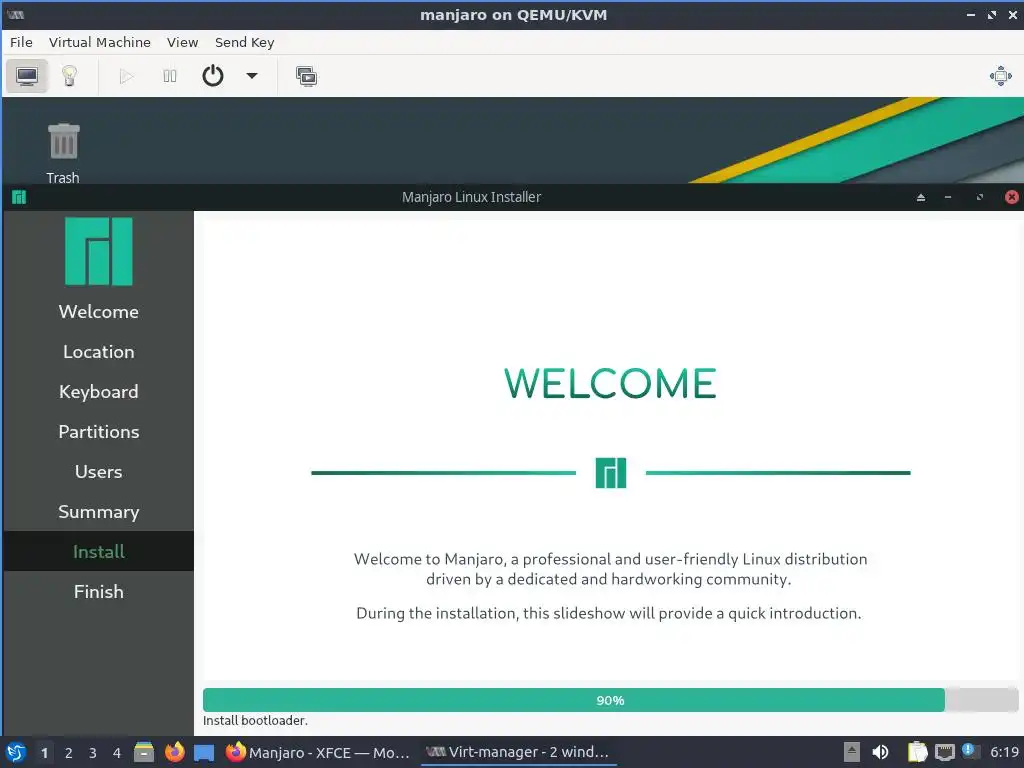Select the Finish step in sidebar

tap(99, 592)
